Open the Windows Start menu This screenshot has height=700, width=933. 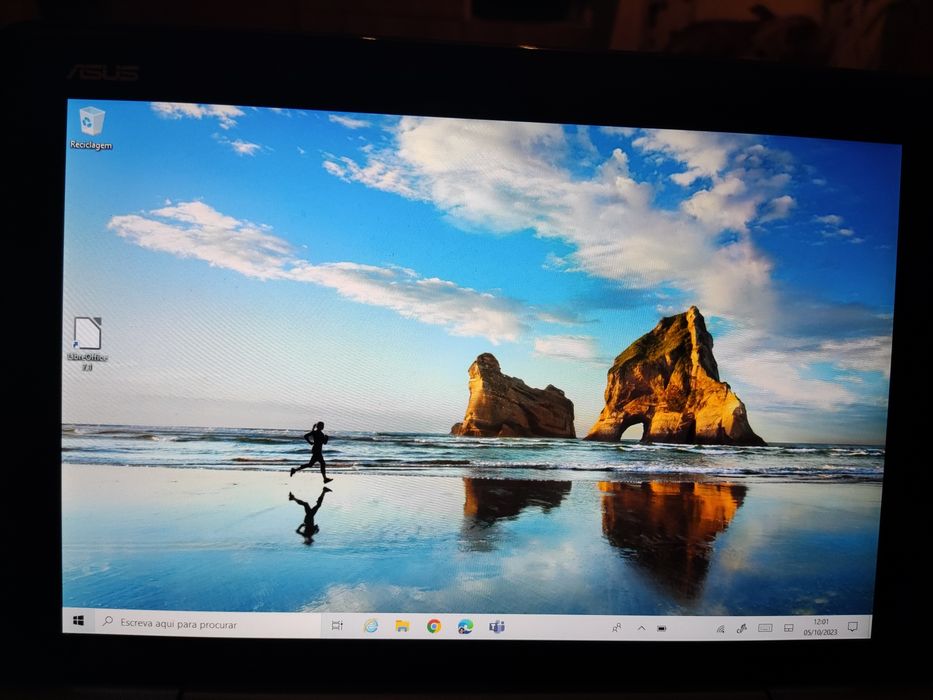(x=79, y=621)
